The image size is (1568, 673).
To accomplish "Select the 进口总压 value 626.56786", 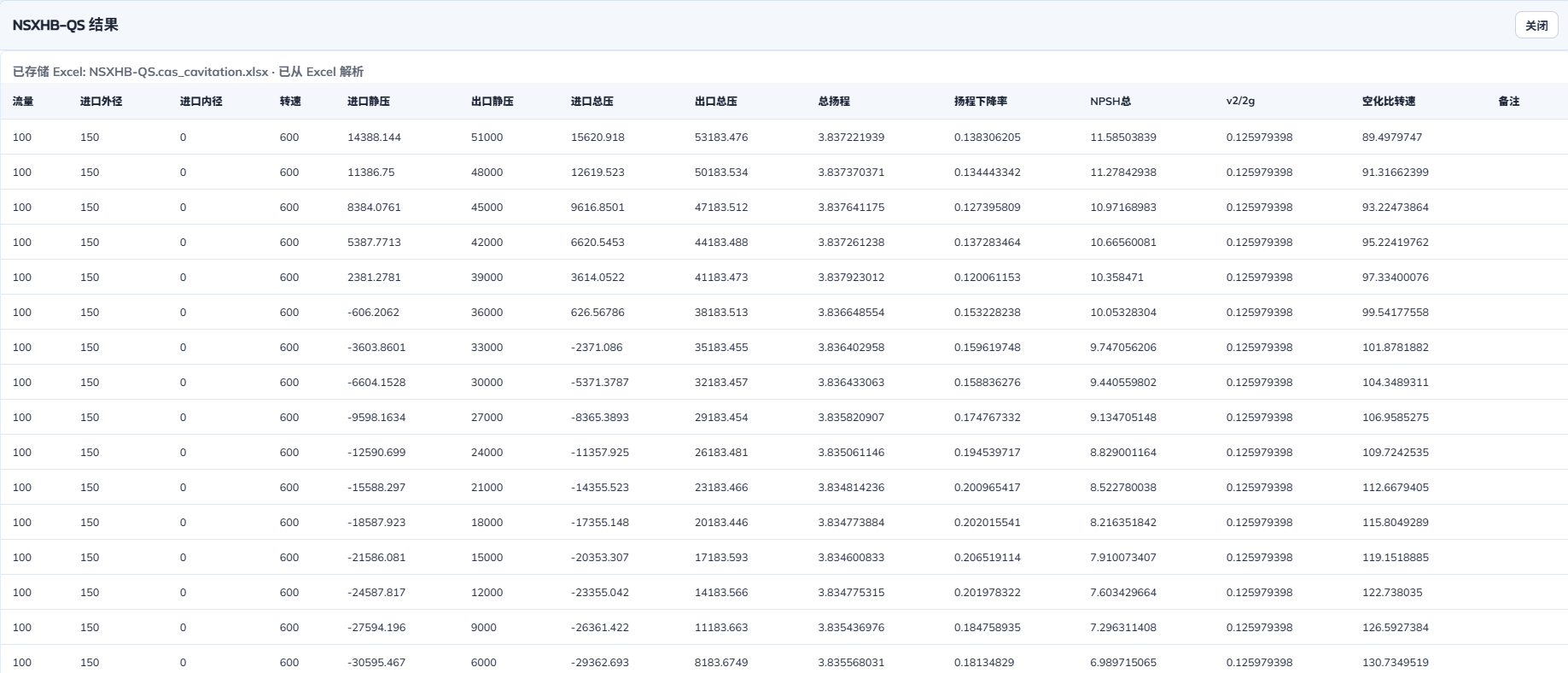I will [597, 313].
